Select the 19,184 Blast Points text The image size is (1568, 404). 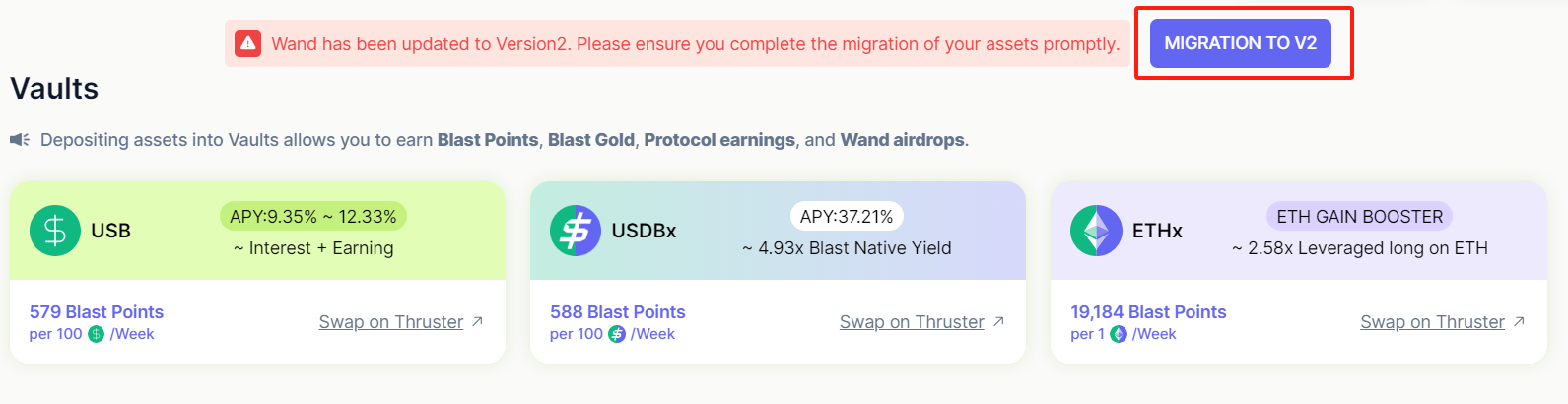[x=1148, y=312]
